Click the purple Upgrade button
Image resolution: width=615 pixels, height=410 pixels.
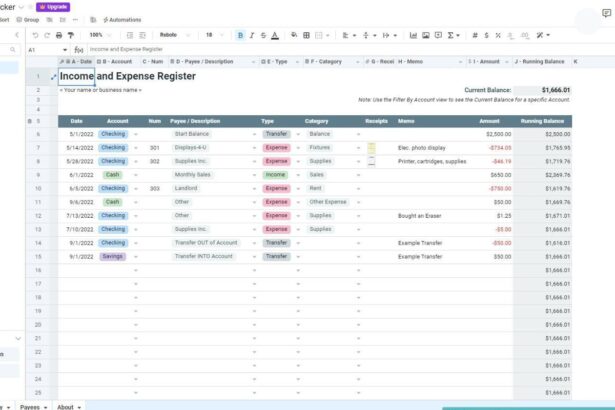click(x=53, y=7)
